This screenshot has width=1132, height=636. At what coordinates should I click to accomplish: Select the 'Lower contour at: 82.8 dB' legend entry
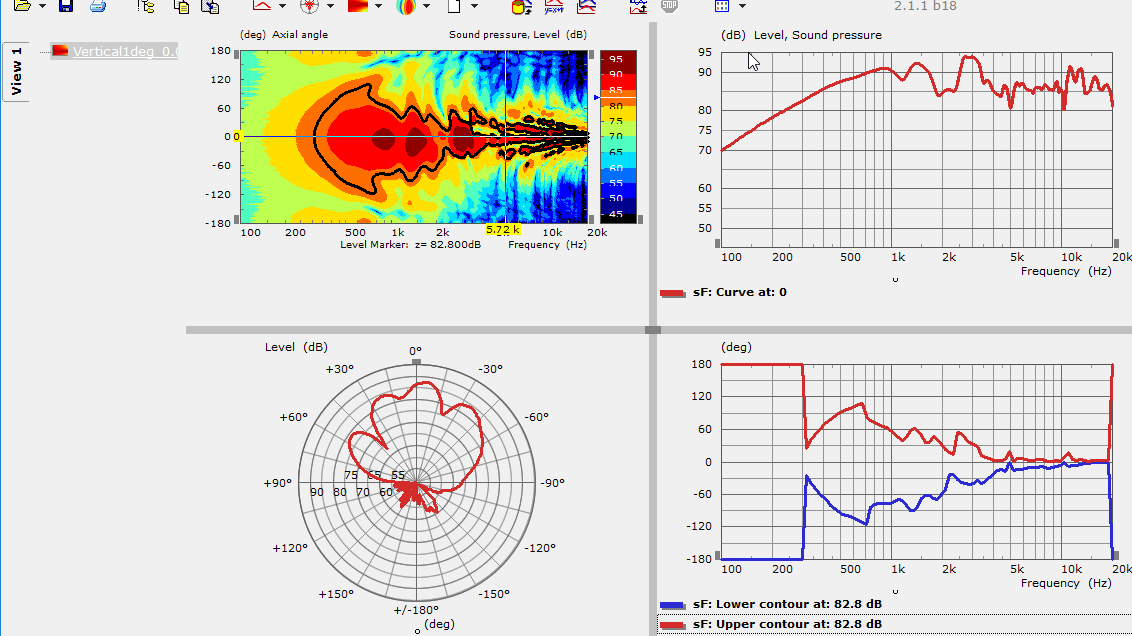788,604
